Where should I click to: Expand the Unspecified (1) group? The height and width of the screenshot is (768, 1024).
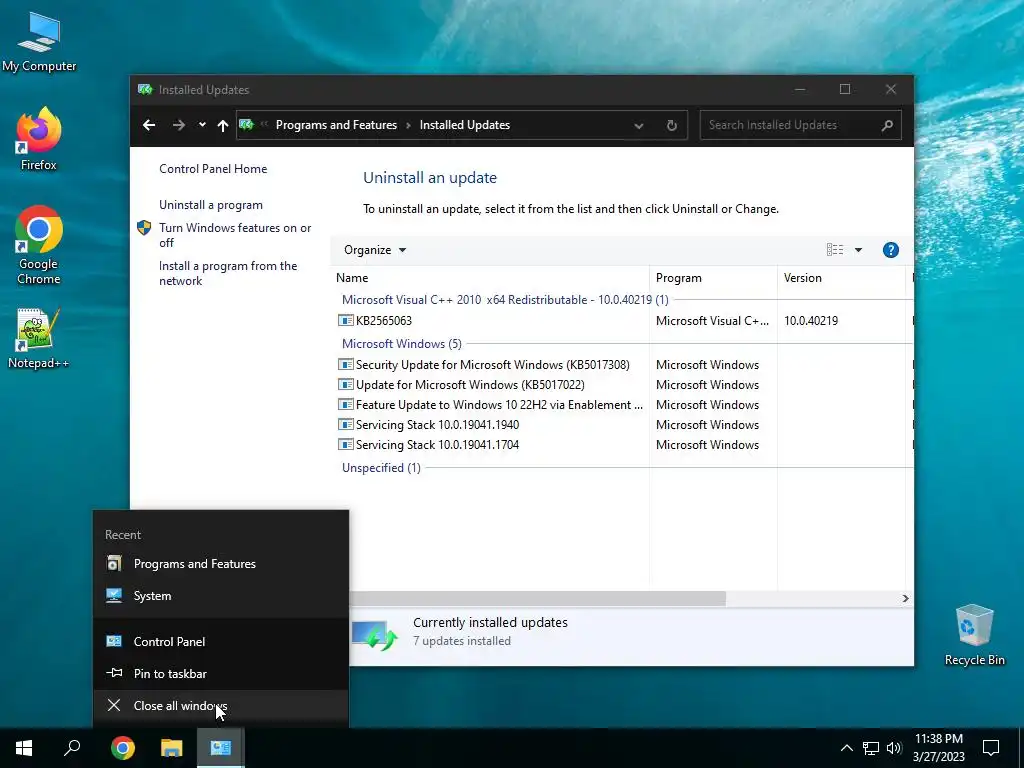click(x=381, y=468)
